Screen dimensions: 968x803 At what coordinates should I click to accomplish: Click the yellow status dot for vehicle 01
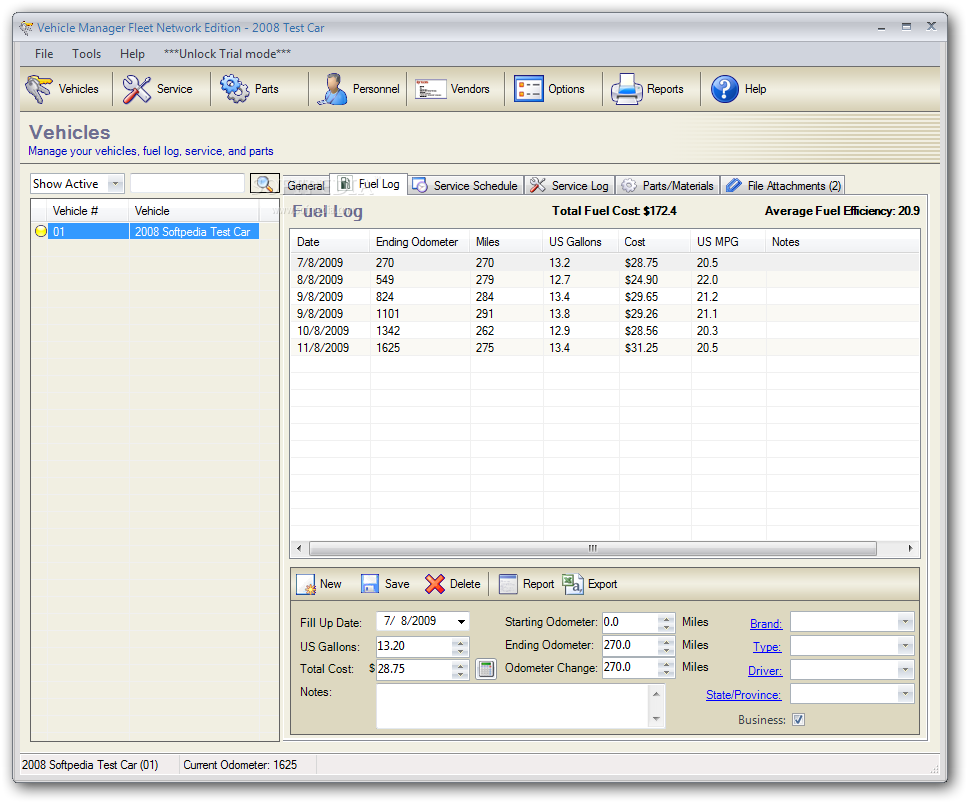point(41,231)
